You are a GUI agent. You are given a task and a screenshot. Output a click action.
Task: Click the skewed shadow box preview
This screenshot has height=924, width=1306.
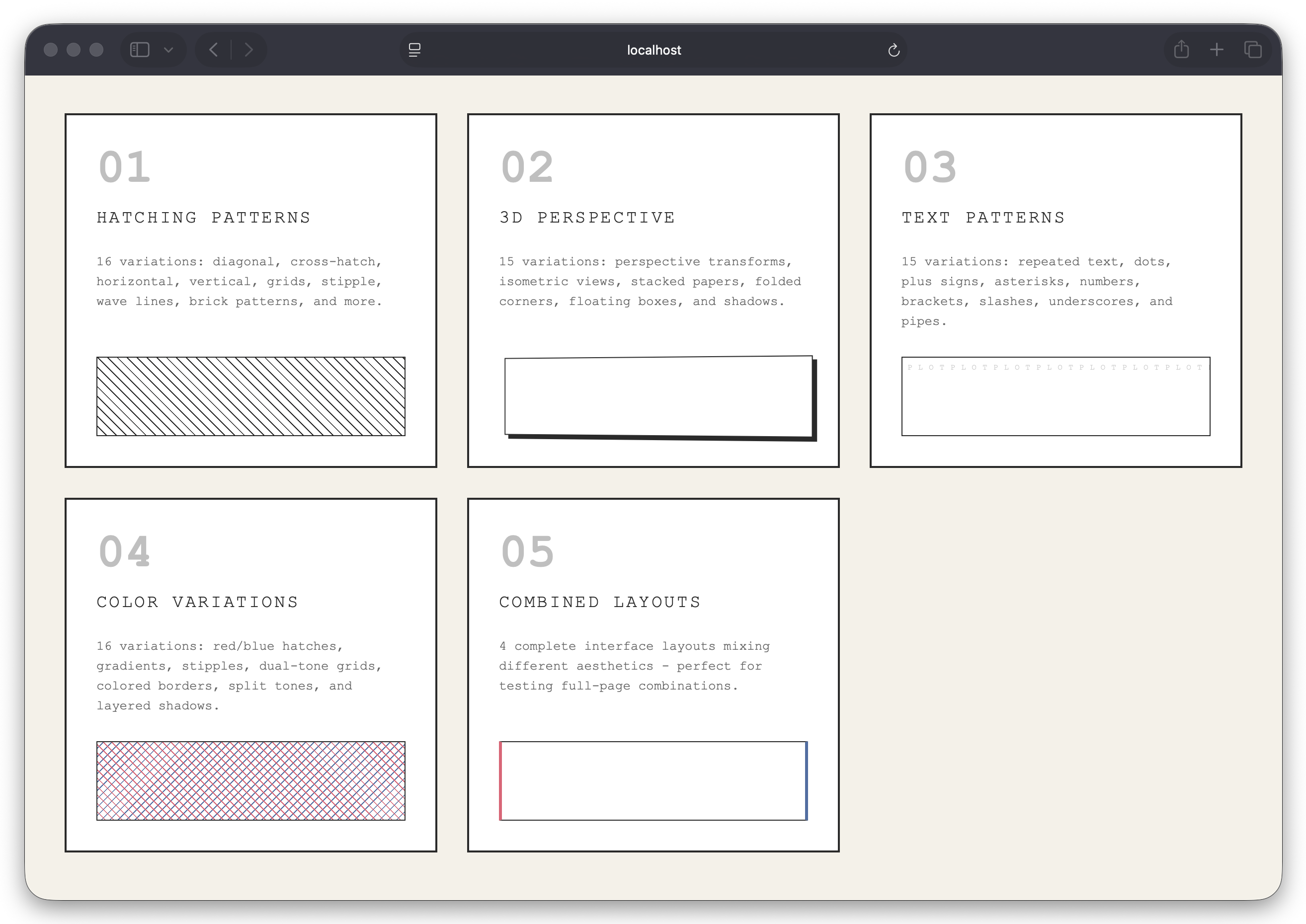click(658, 396)
